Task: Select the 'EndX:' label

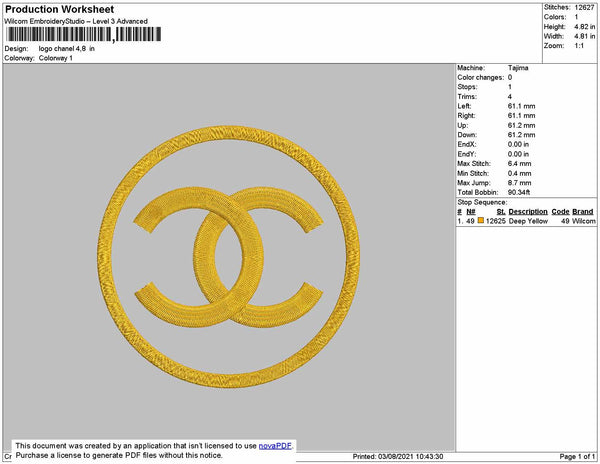Action: pyautogui.click(x=466, y=144)
